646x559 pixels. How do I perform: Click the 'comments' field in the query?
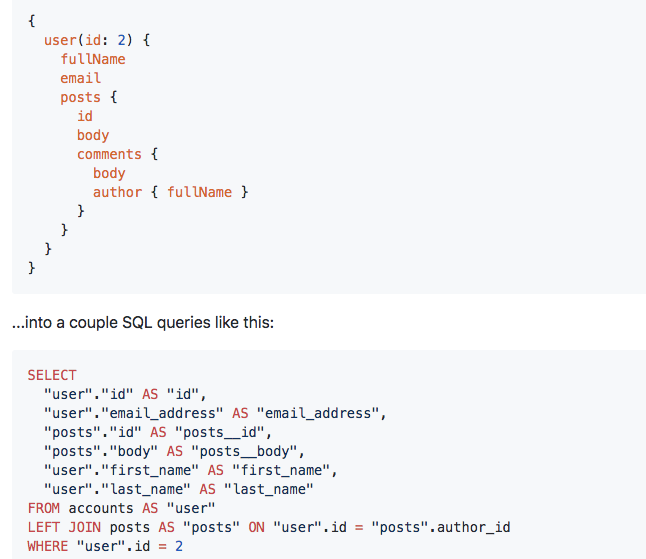click(109, 154)
